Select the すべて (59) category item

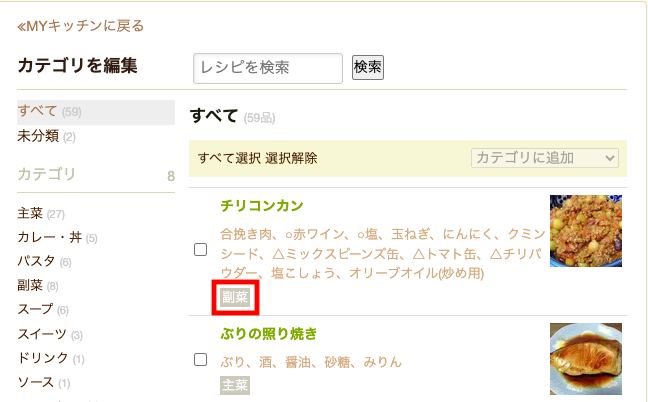pyautogui.click(x=96, y=112)
